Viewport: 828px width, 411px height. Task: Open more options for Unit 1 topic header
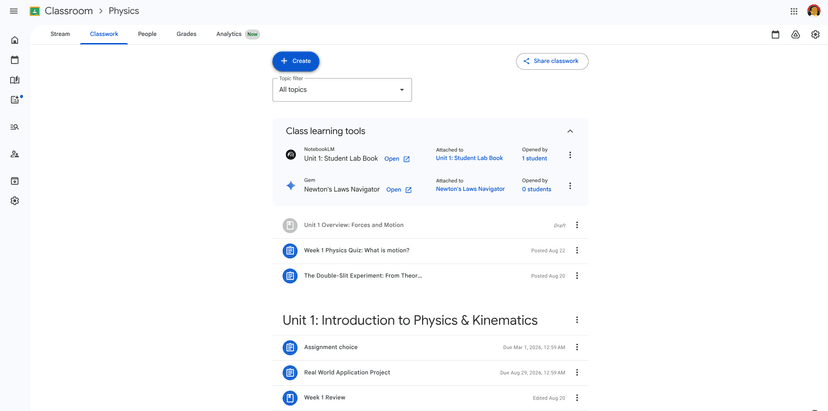(577, 320)
